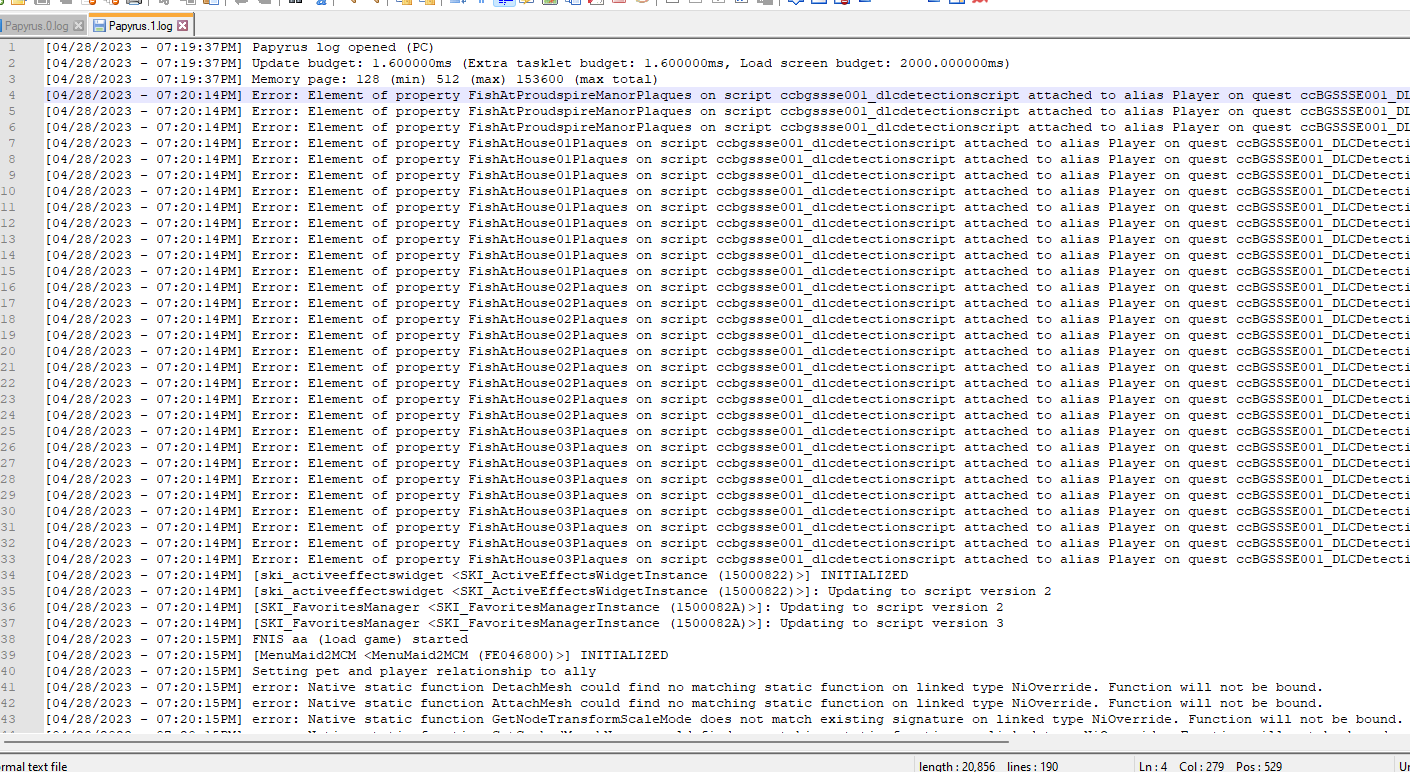1410x772 pixels.
Task: Click the 'FNIS aa (load game) started' line
Action: tap(256, 639)
